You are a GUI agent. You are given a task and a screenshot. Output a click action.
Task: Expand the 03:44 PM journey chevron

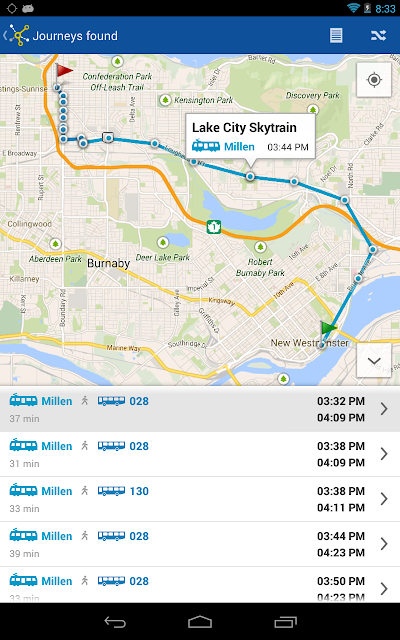384,544
